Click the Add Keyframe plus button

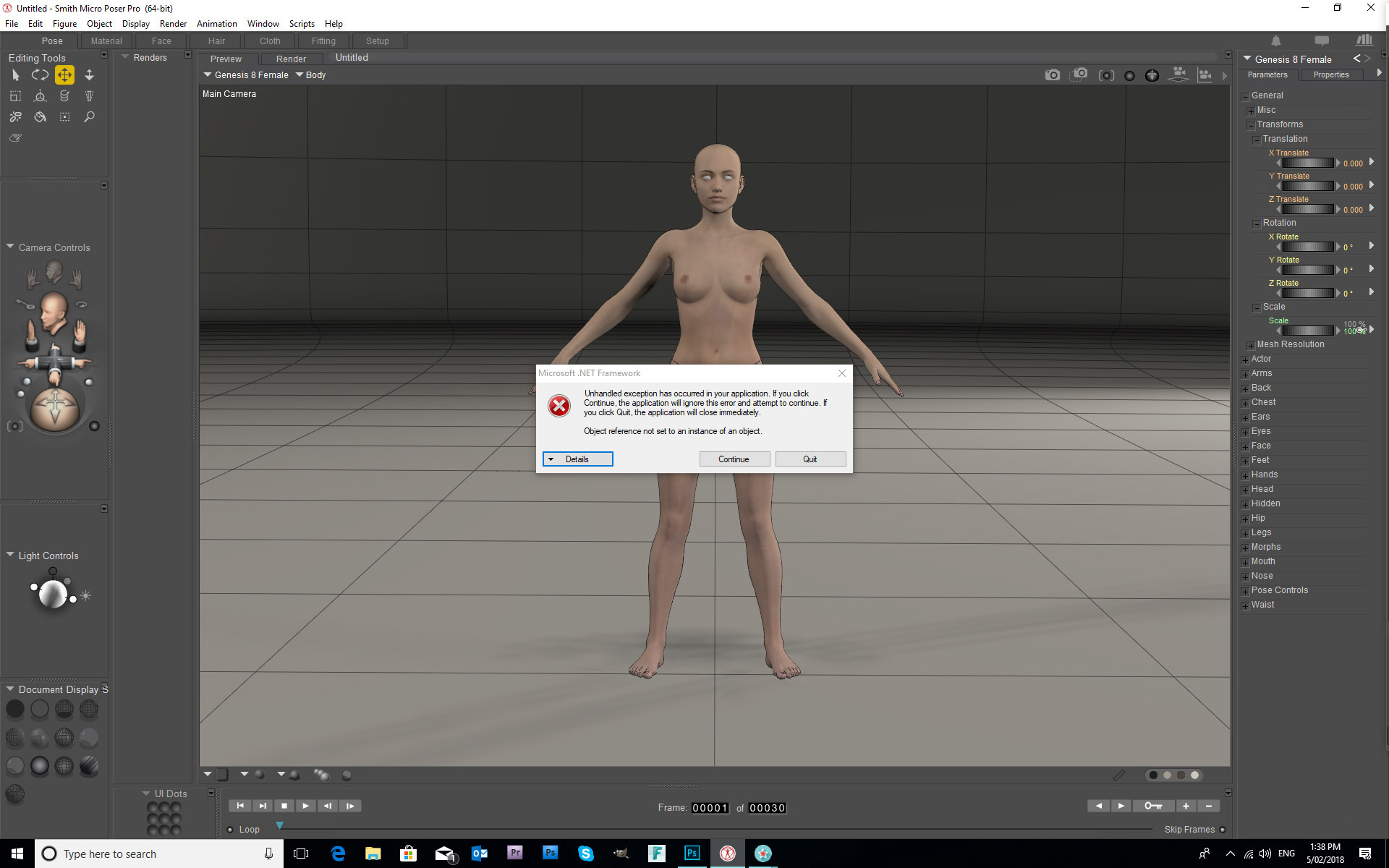pos(1186,806)
